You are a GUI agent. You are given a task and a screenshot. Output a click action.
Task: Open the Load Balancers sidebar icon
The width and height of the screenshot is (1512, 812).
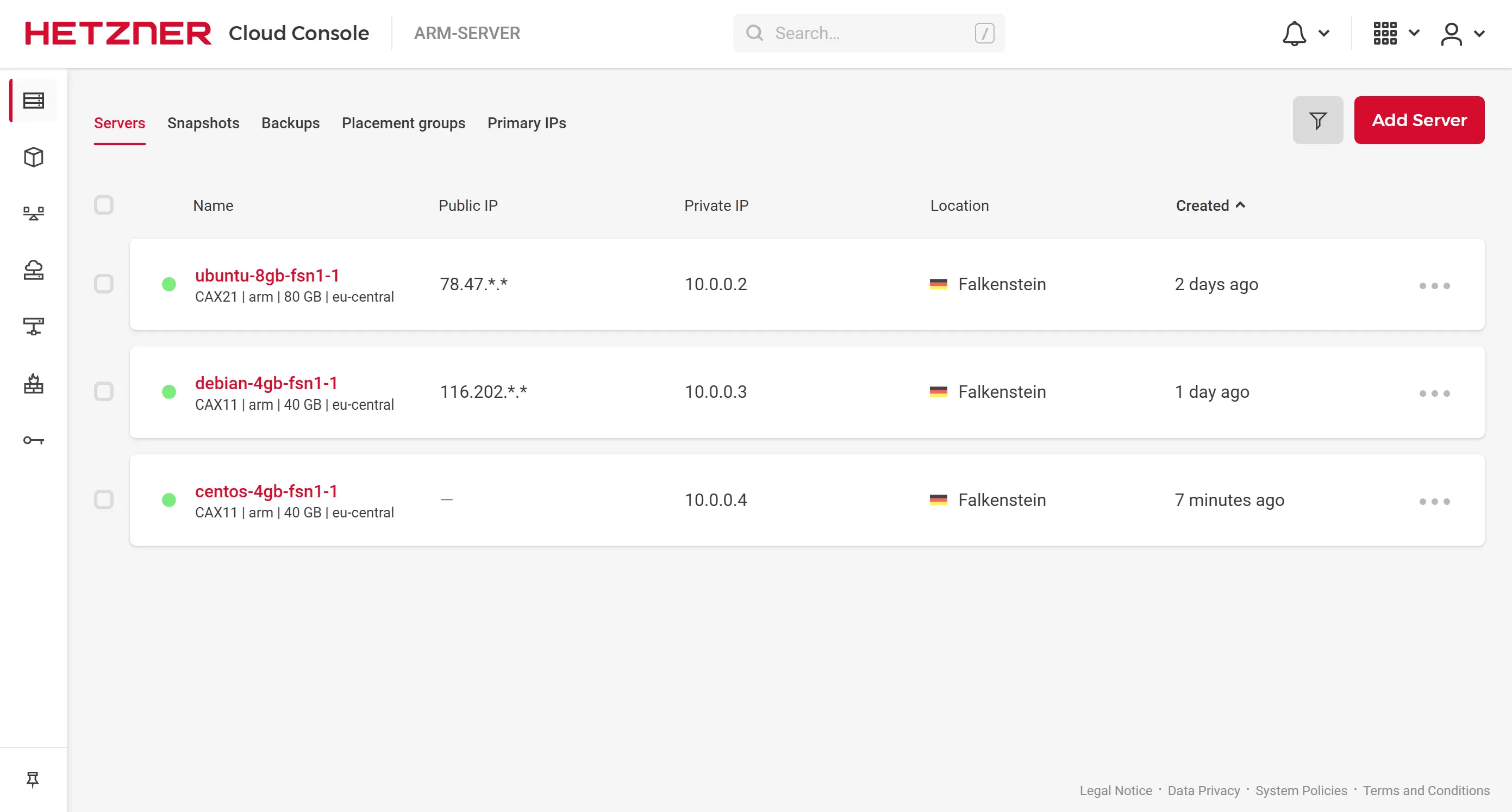tap(34, 213)
